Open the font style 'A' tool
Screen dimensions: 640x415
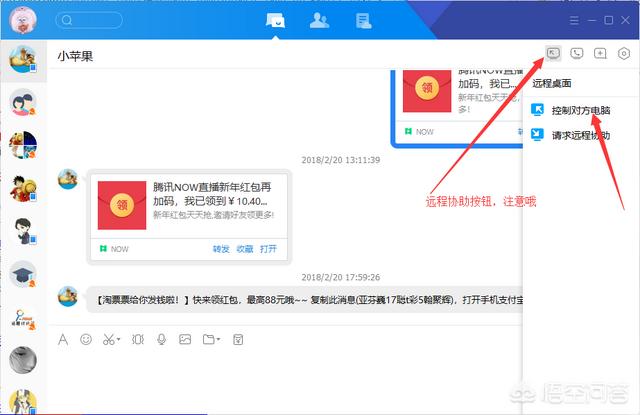(63, 340)
